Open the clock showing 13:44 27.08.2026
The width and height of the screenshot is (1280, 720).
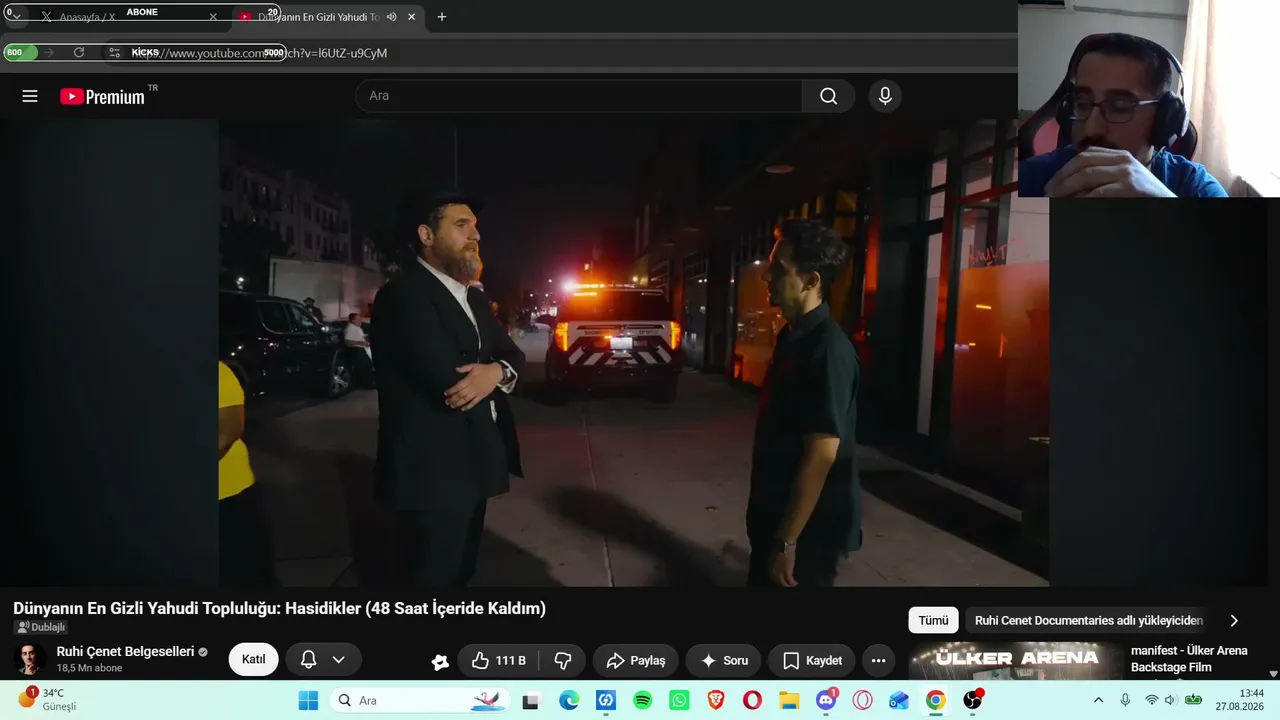point(1240,700)
